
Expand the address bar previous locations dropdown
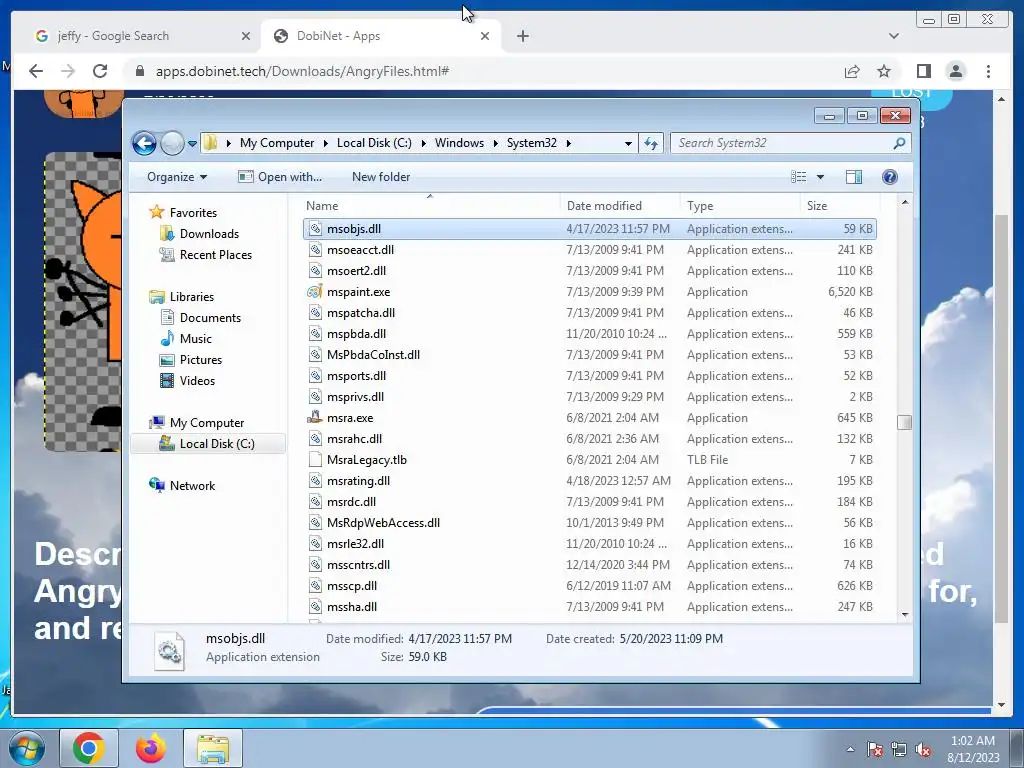click(628, 143)
